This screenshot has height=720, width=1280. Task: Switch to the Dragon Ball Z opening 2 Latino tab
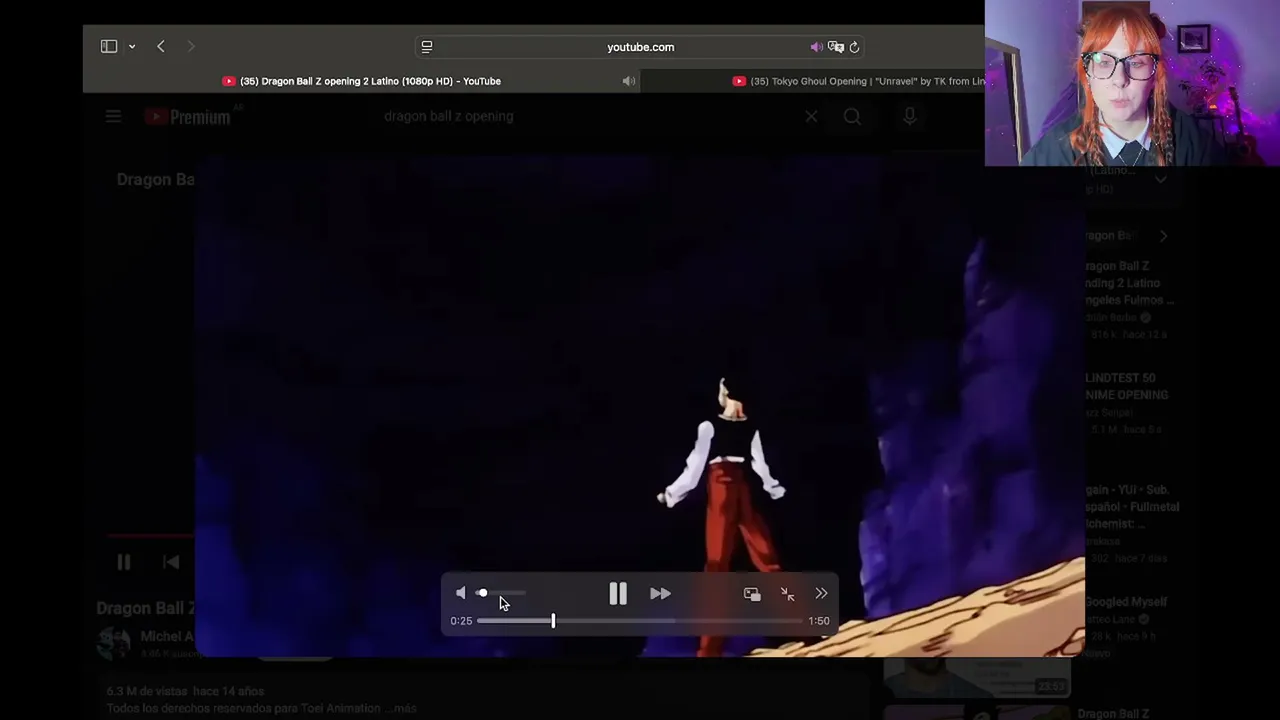(x=361, y=81)
